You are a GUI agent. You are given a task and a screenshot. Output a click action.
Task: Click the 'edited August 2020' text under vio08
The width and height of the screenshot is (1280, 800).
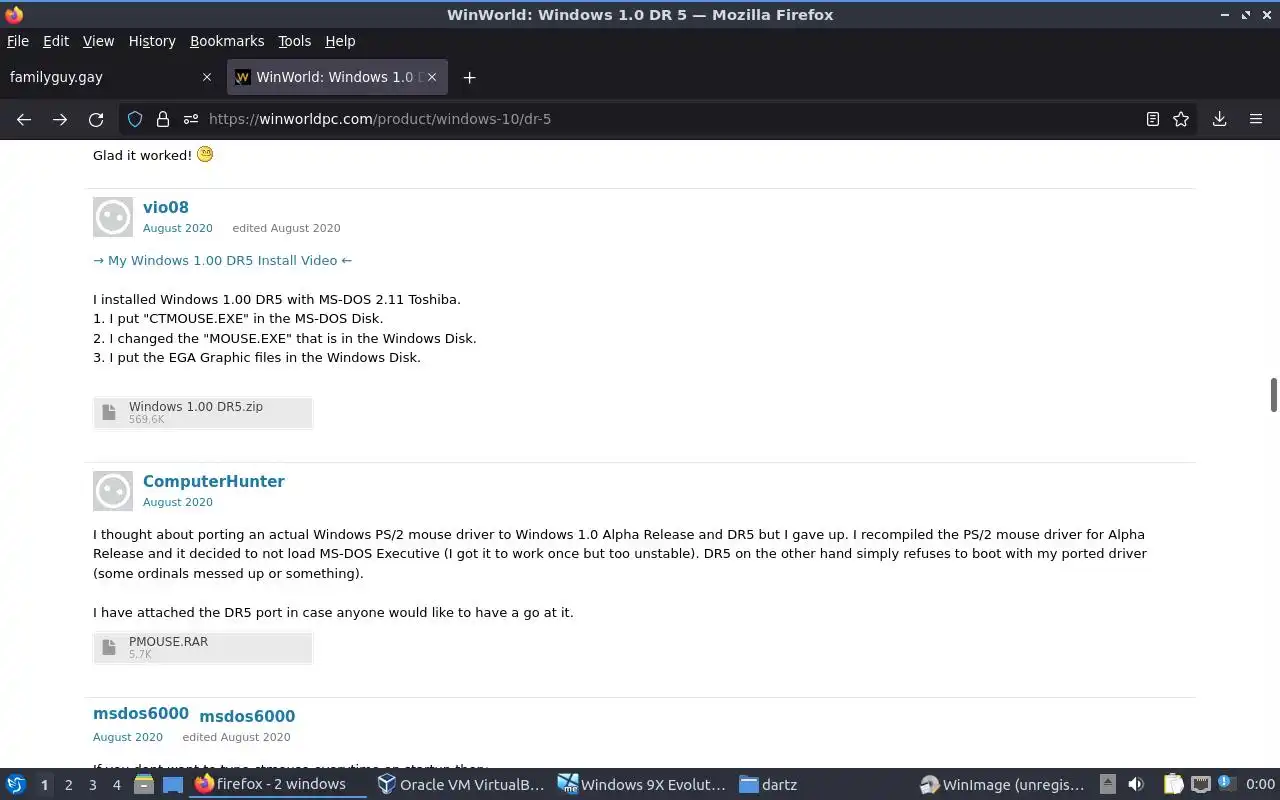[x=286, y=228]
